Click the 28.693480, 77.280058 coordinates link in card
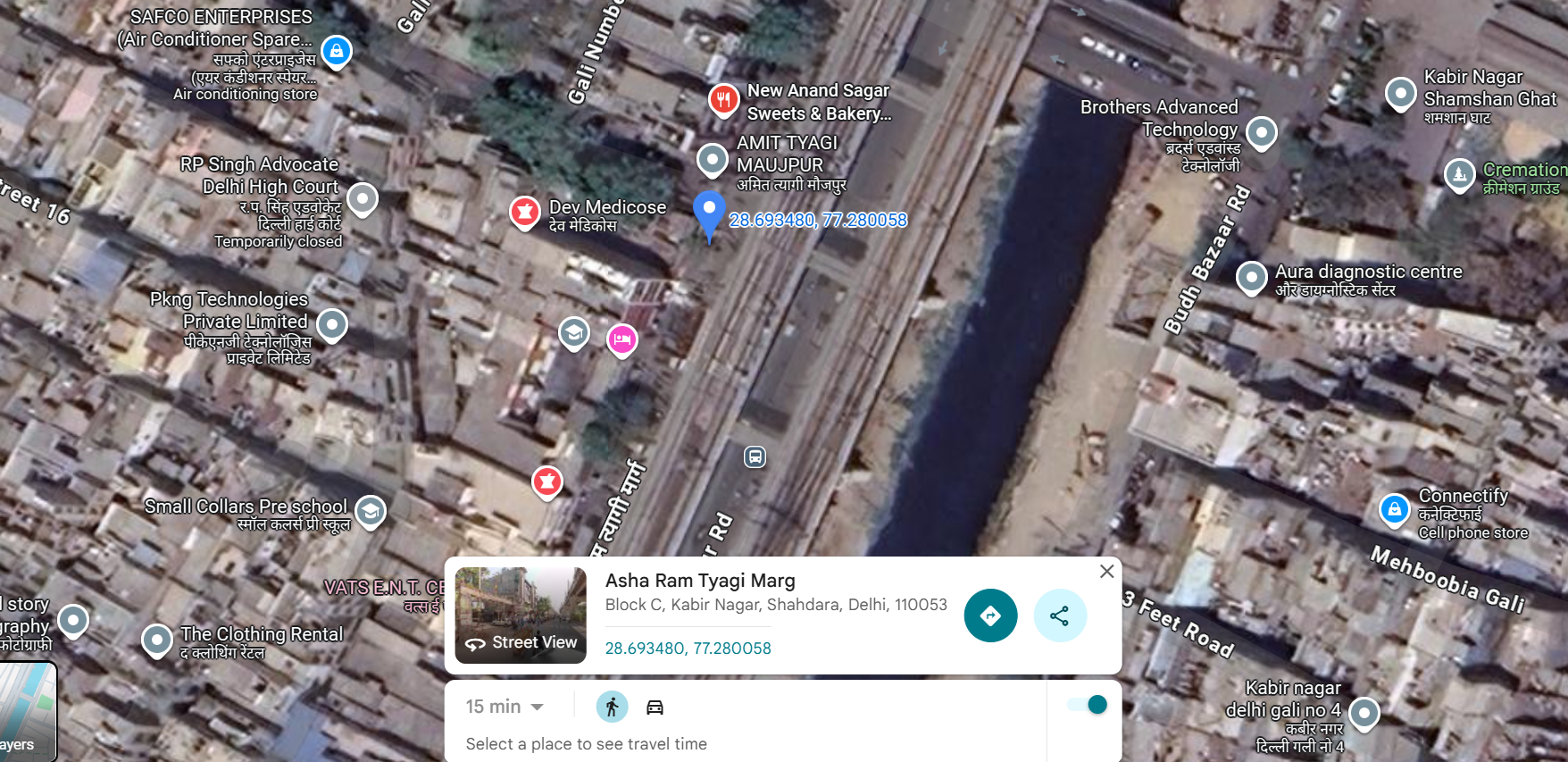 (x=688, y=649)
